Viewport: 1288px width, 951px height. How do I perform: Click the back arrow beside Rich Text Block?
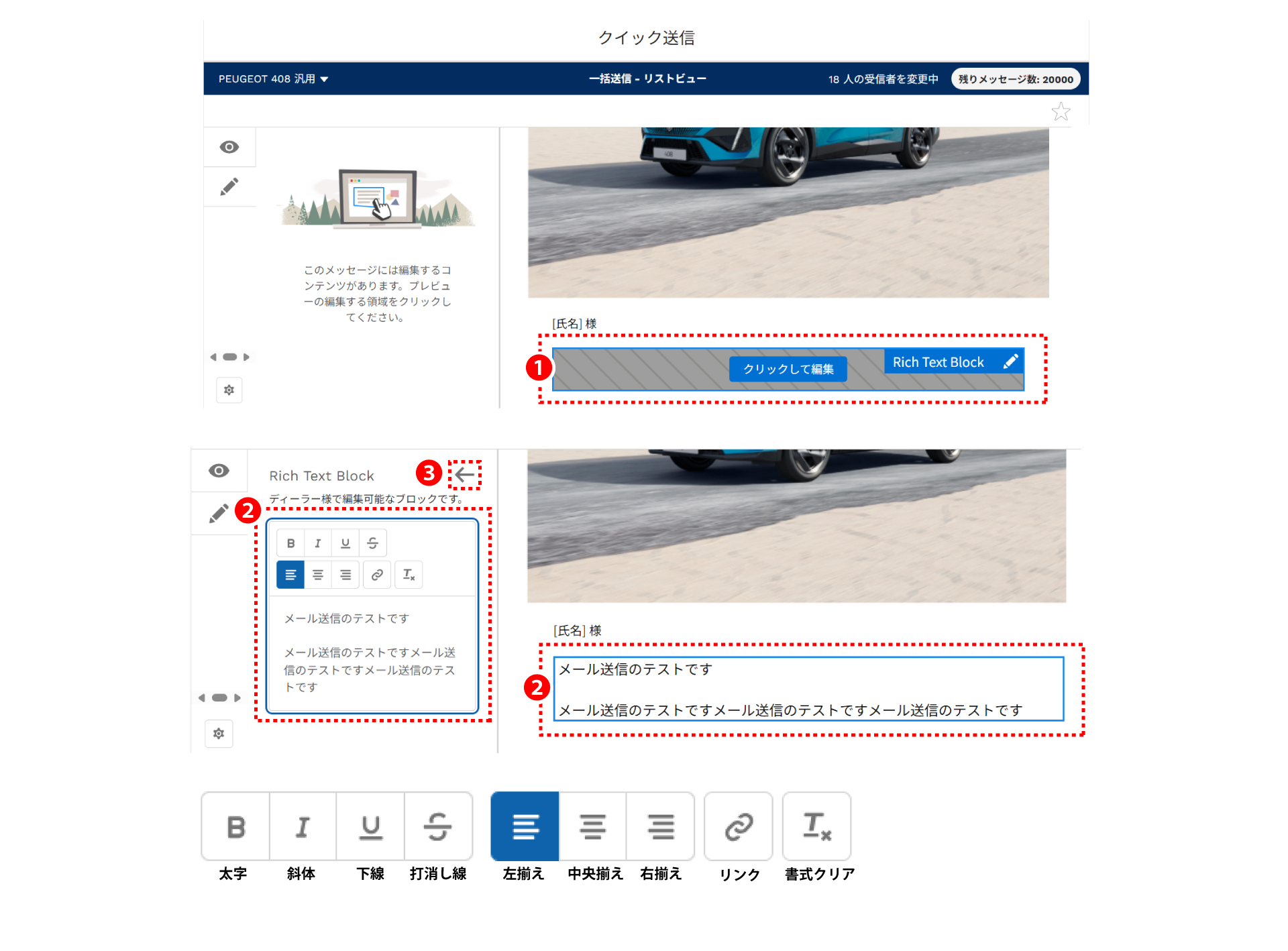tap(464, 475)
